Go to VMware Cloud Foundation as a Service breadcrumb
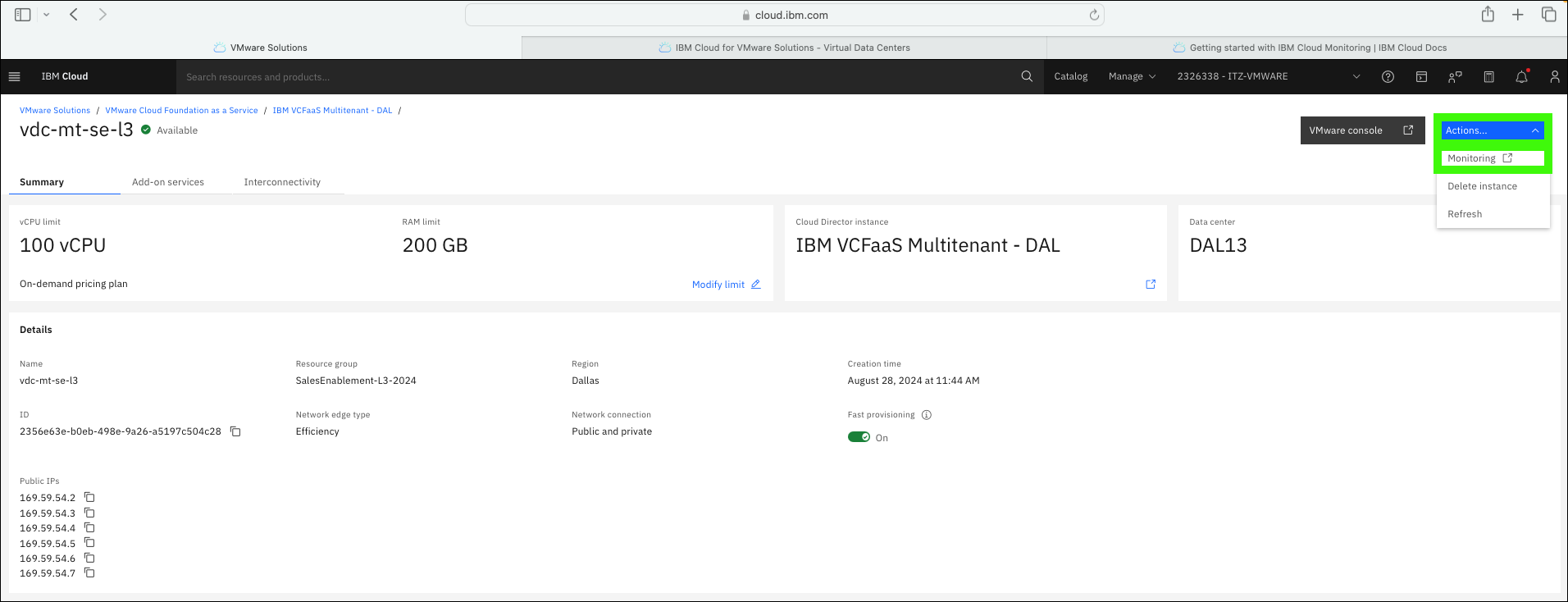The image size is (1568, 602). pyautogui.click(x=181, y=110)
